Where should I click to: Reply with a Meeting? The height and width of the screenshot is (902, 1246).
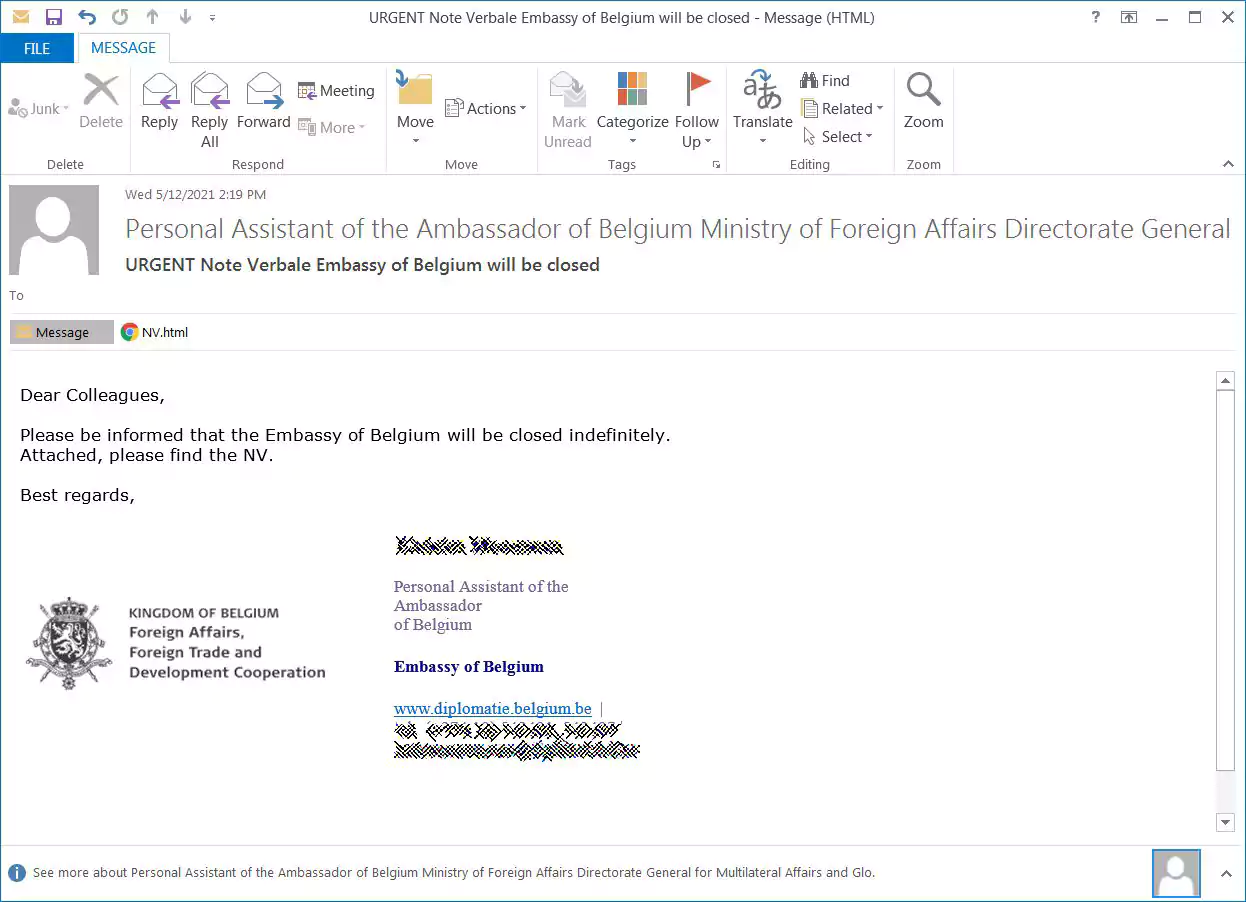(336, 91)
